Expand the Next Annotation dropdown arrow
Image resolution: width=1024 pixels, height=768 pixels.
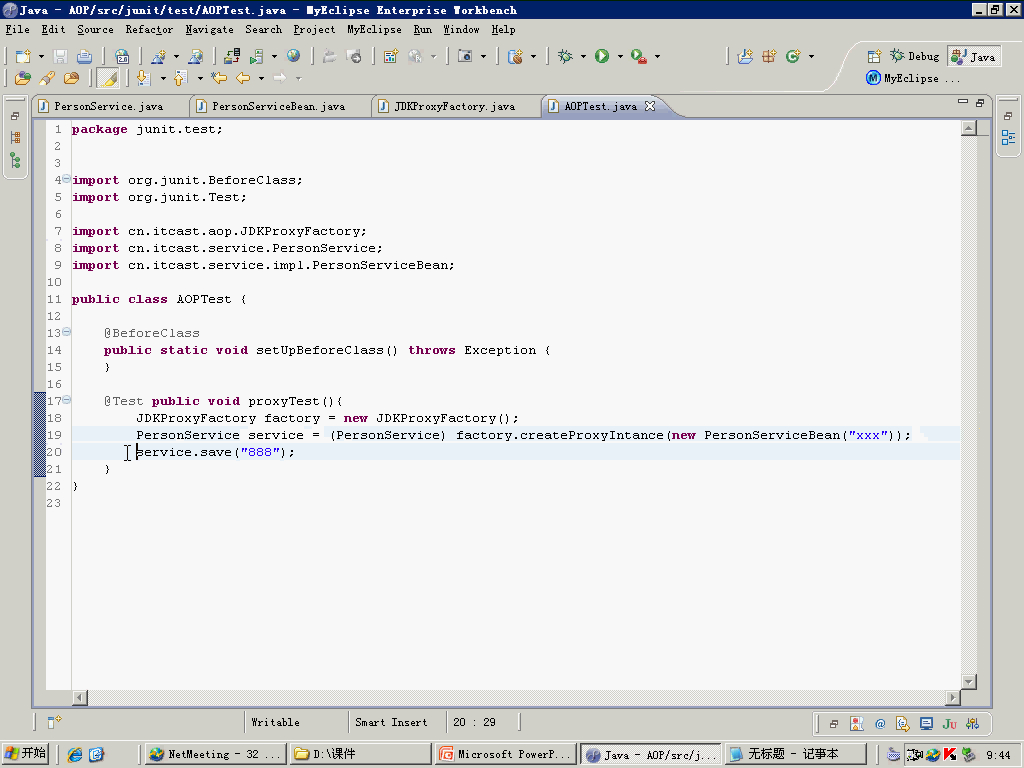click(x=163, y=78)
